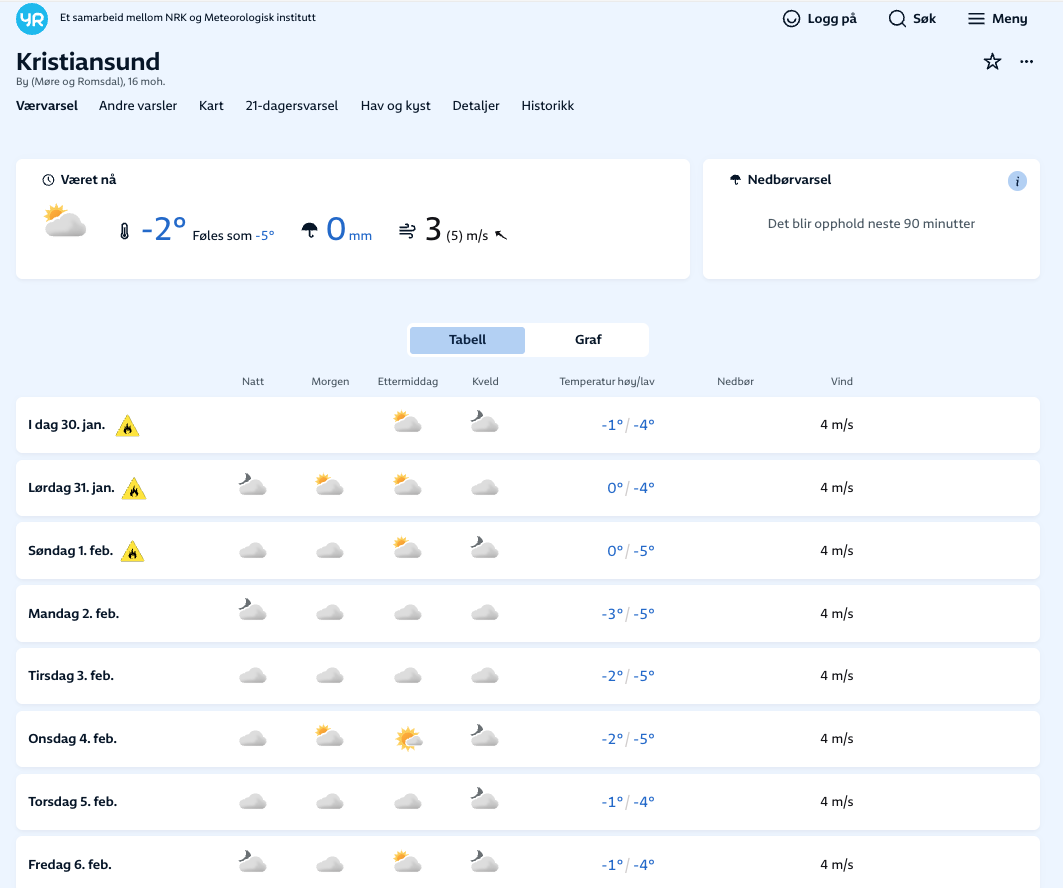Switch forecast view to Graf
Image resolution: width=1063 pixels, height=888 pixels.
[x=588, y=340]
